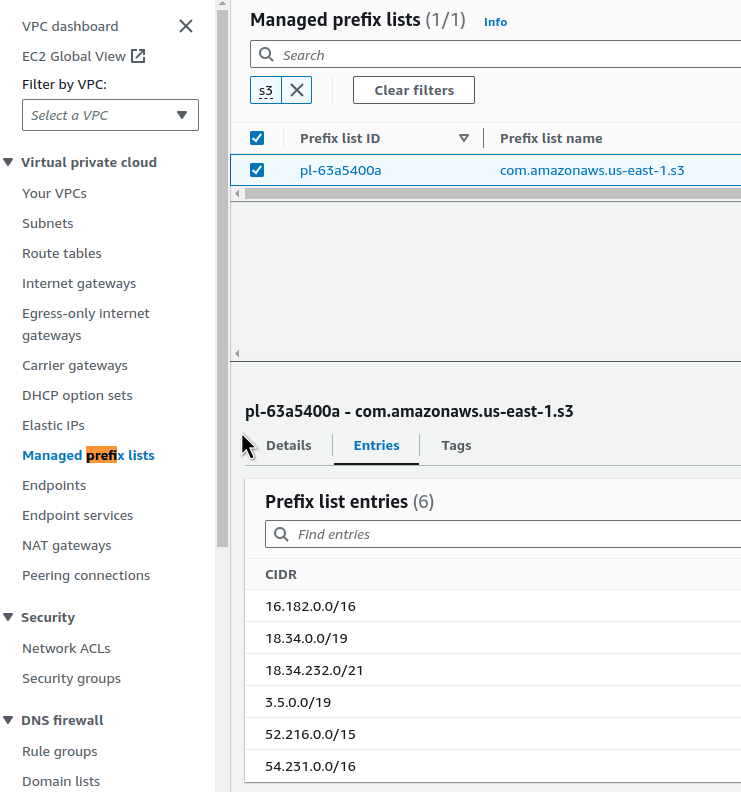Click the prefix list table horizontal scrollbar
This screenshot has width=741, height=792.
[492, 193]
